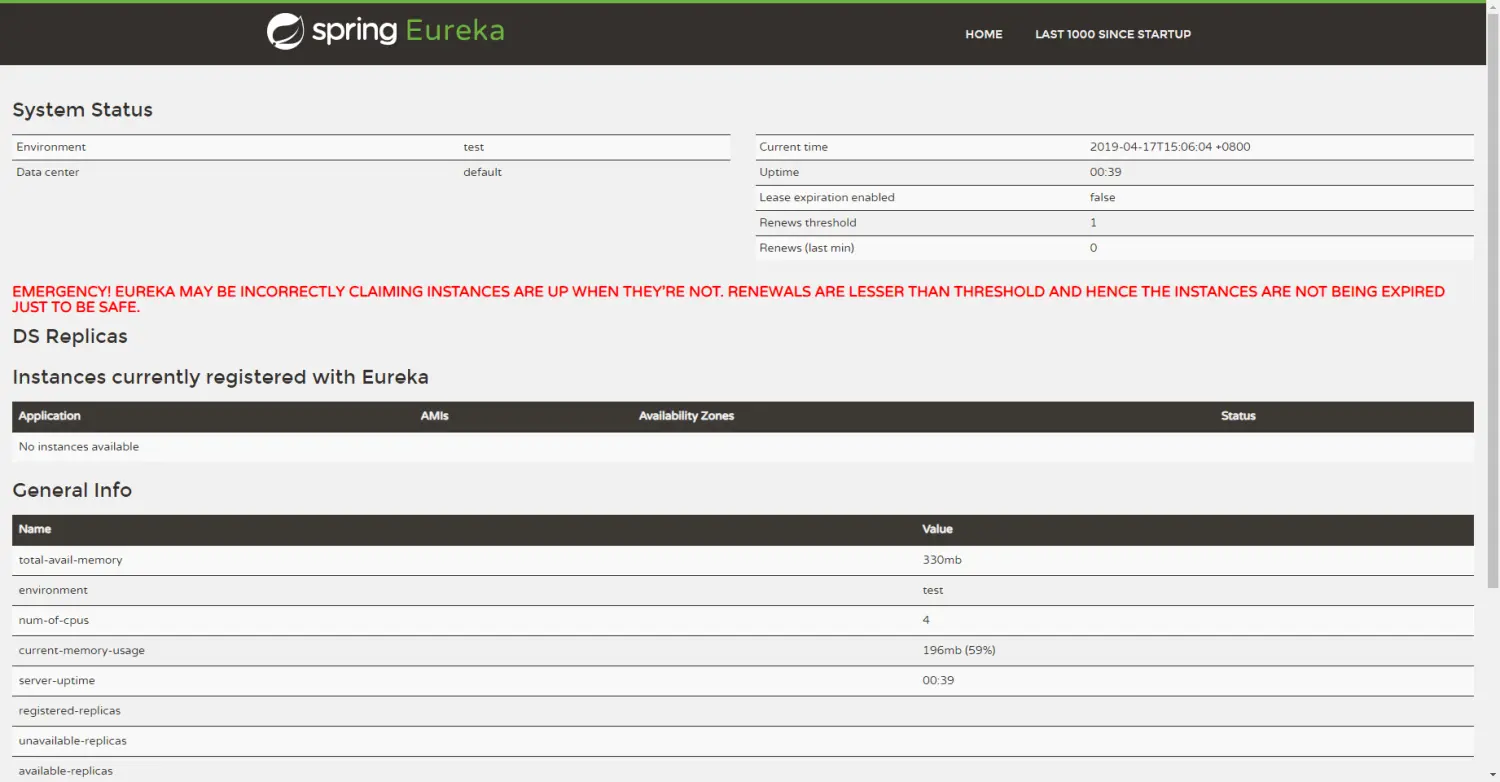Select the 330mb value
This screenshot has width=1500, height=782.
(x=942, y=560)
